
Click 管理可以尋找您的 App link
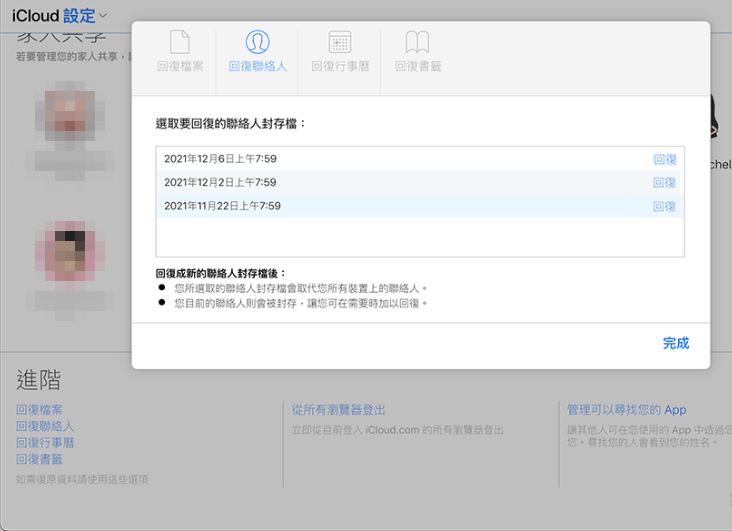(x=626, y=410)
